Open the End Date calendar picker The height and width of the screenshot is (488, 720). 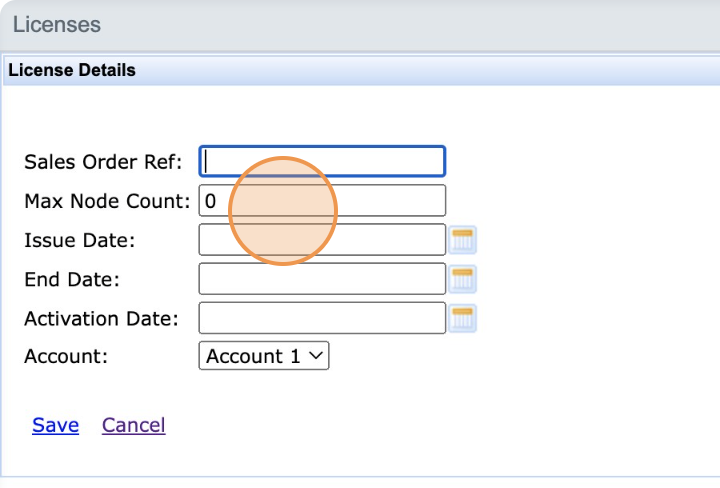pyautogui.click(x=463, y=279)
